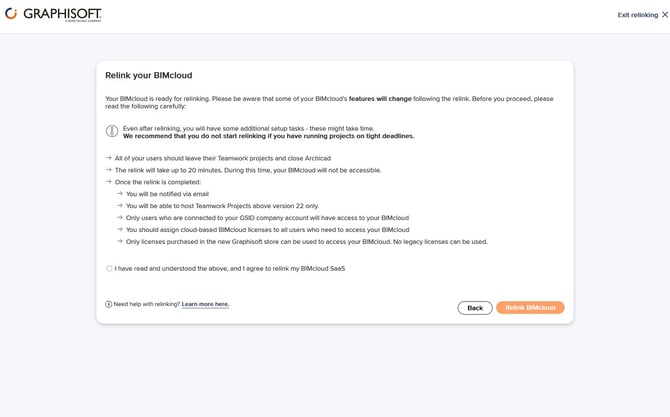
Task: Open the 'Learn more here' link
Action: (x=205, y=304)
